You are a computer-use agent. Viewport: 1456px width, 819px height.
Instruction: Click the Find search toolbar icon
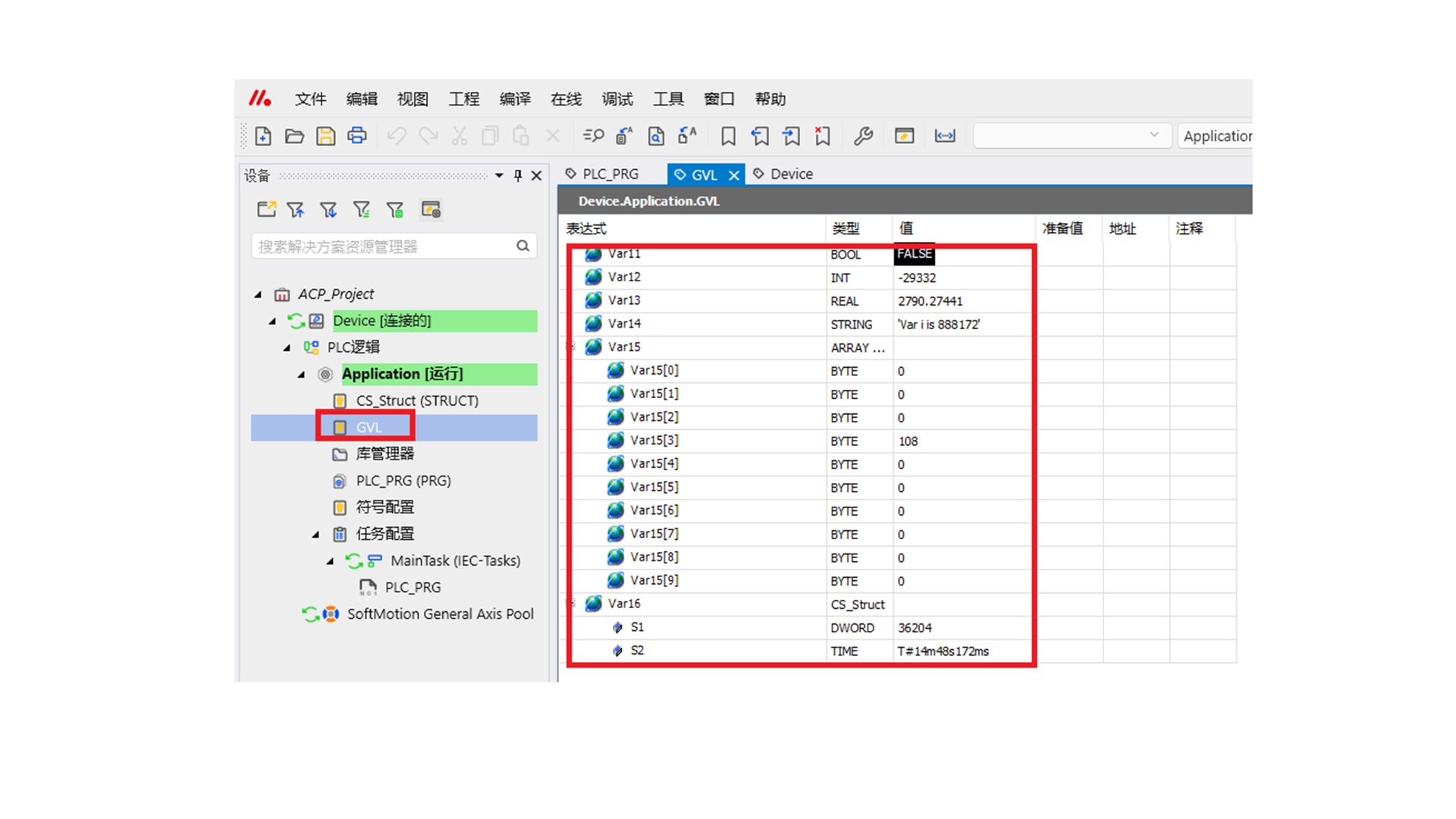click(x=593, y=136)
